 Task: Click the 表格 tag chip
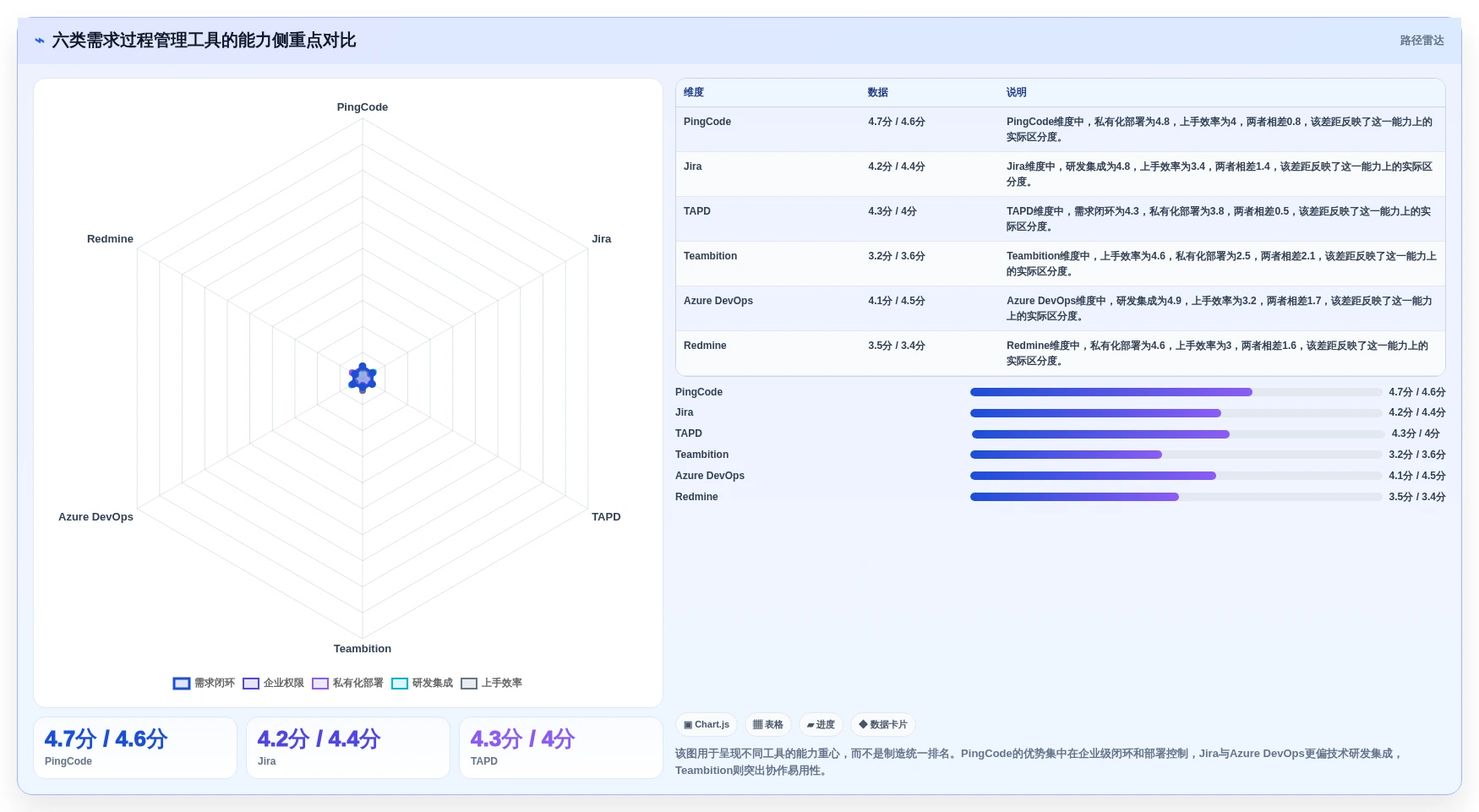click(x=767, y=725)
